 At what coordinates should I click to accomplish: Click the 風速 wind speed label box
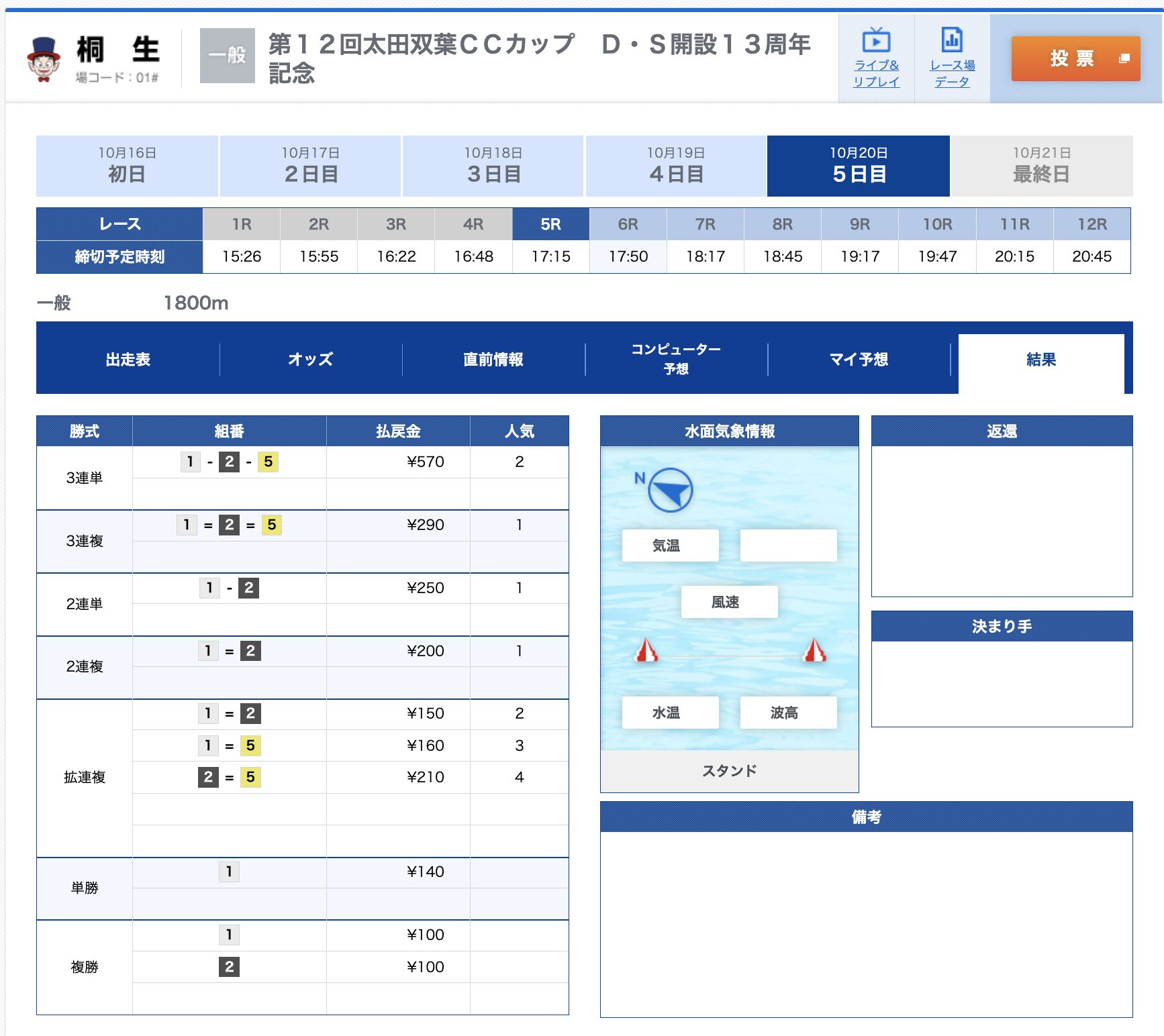click(729, 602)
